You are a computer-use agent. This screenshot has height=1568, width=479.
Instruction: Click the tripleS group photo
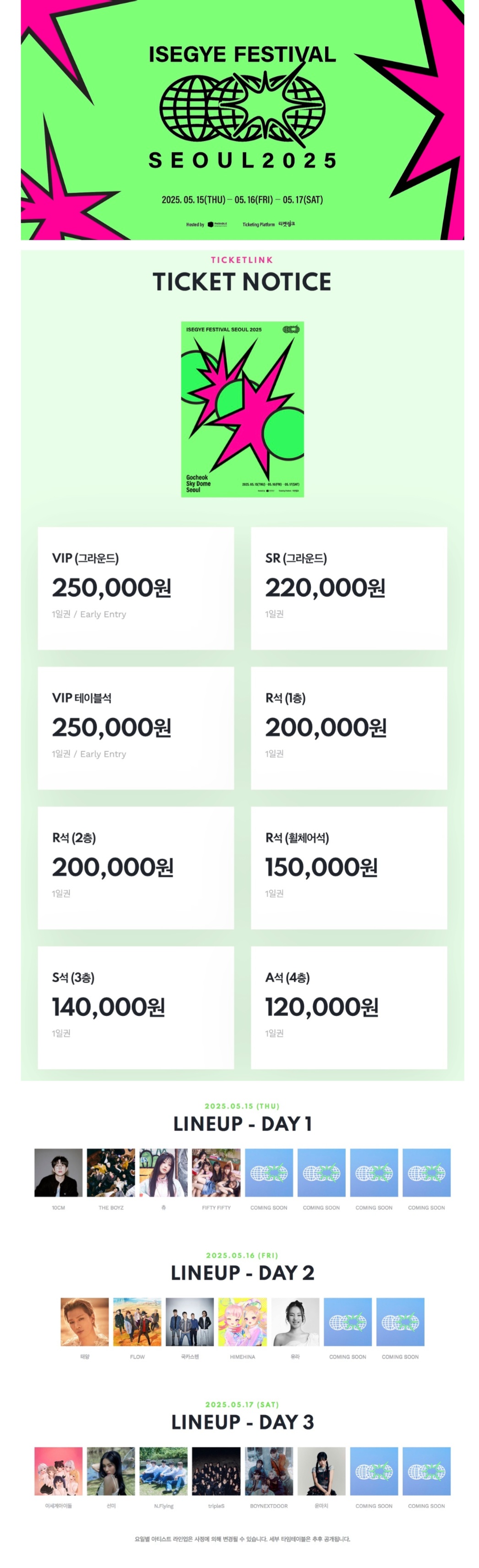(216, 1471)
